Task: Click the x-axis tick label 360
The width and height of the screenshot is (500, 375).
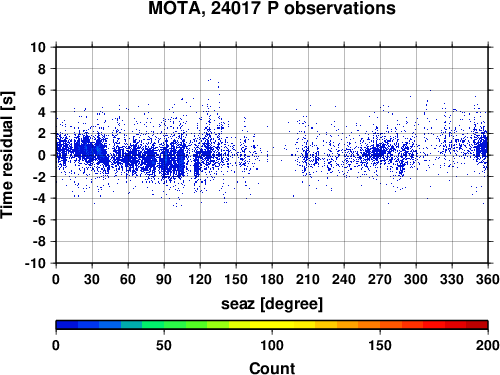Action: pos(488,279)
